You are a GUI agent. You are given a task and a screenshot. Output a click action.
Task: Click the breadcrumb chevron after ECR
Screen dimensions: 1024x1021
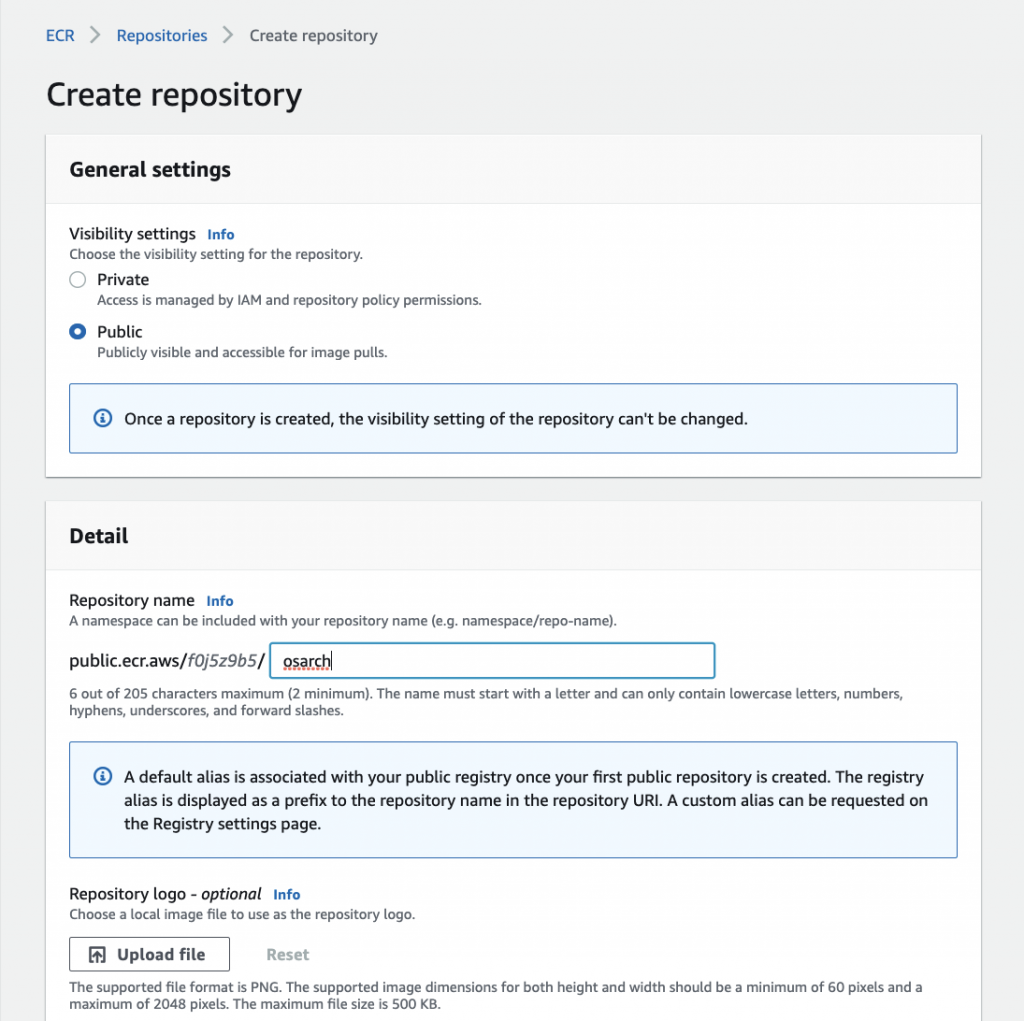pos(96,36)
